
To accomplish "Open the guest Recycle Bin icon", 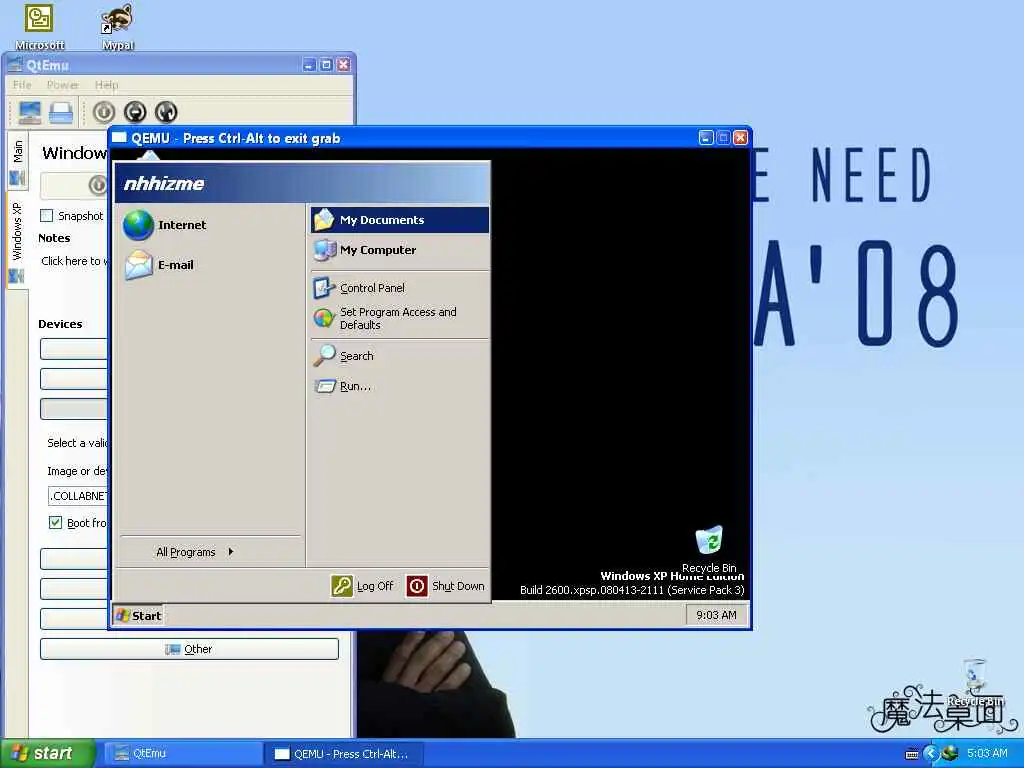I will (709, 549).
